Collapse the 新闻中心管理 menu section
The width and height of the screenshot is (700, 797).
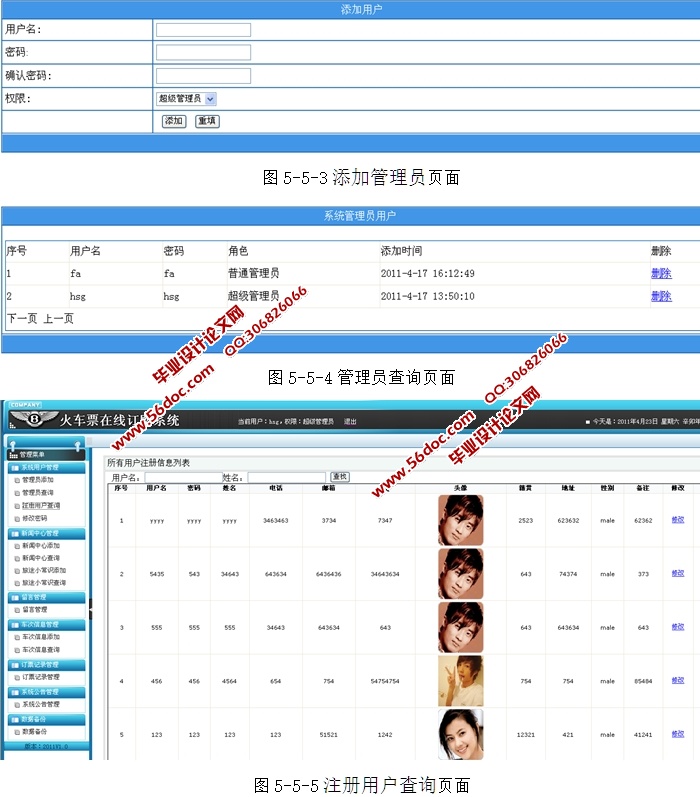click(x=46, y=533)
